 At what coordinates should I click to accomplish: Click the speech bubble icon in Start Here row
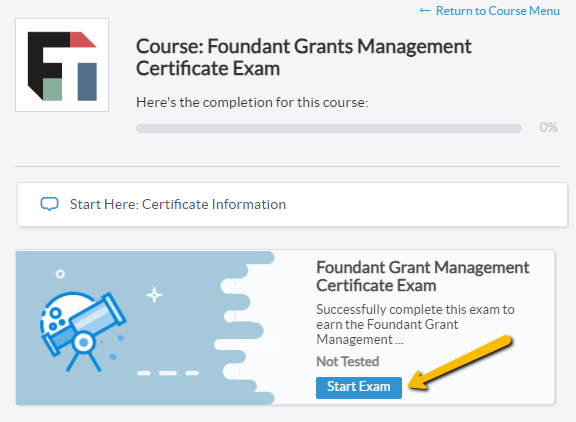pos(49,204)
